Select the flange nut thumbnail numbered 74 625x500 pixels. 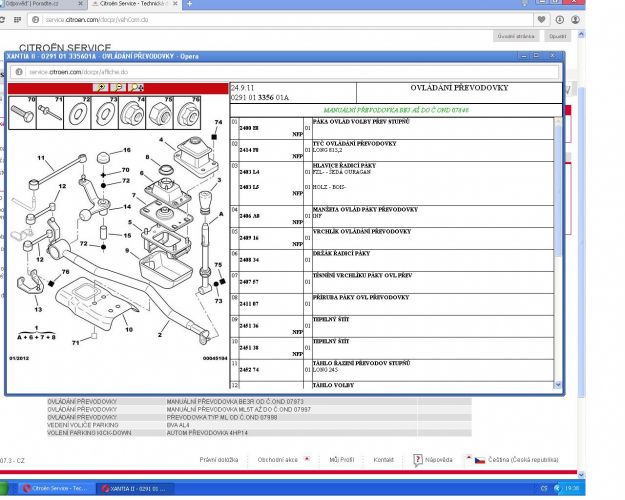(132, 113)
